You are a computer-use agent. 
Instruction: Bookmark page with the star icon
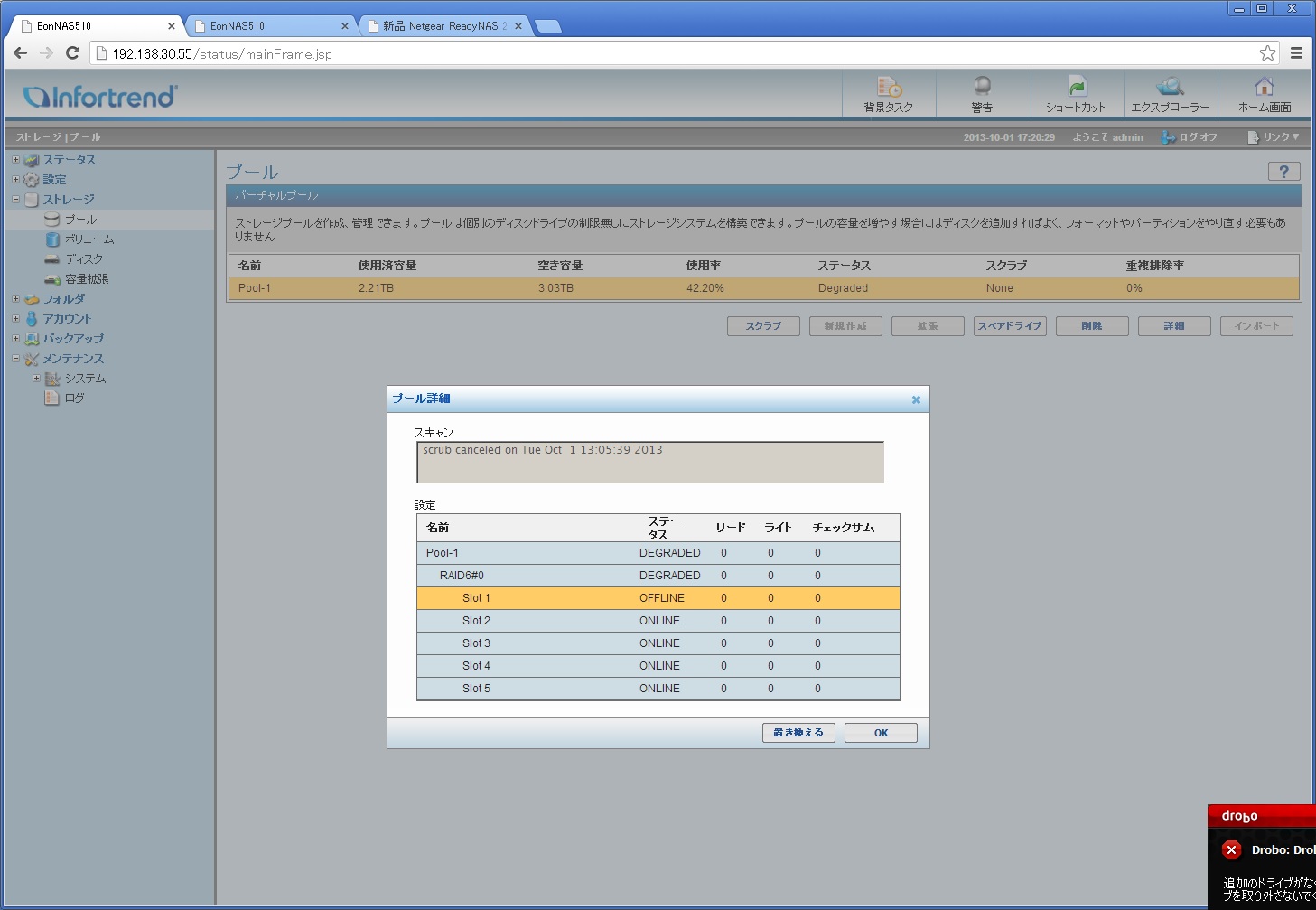pyautogui.click(x=1267, y=53)
